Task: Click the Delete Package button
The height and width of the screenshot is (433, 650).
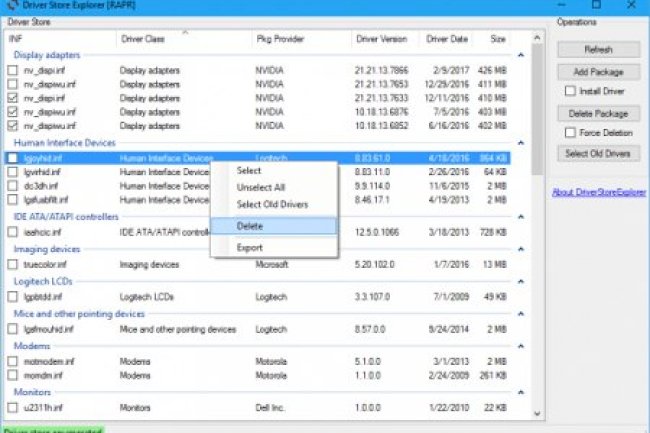Action: (x=599, y=114)
